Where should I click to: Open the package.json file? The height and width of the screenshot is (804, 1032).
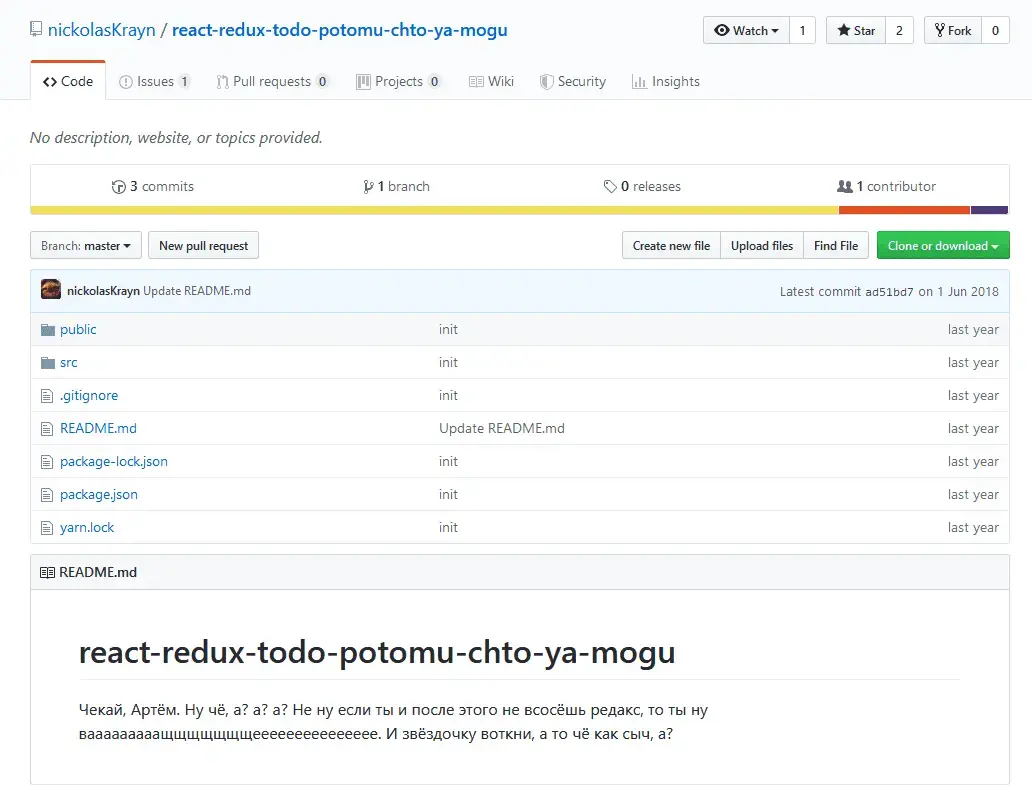point(99,494)
